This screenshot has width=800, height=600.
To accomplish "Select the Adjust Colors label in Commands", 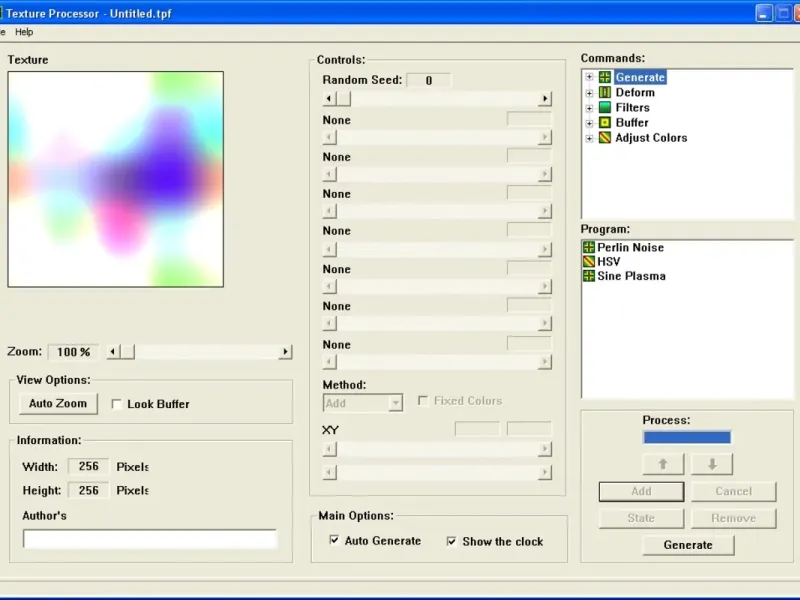I will [x=652, y=138].
